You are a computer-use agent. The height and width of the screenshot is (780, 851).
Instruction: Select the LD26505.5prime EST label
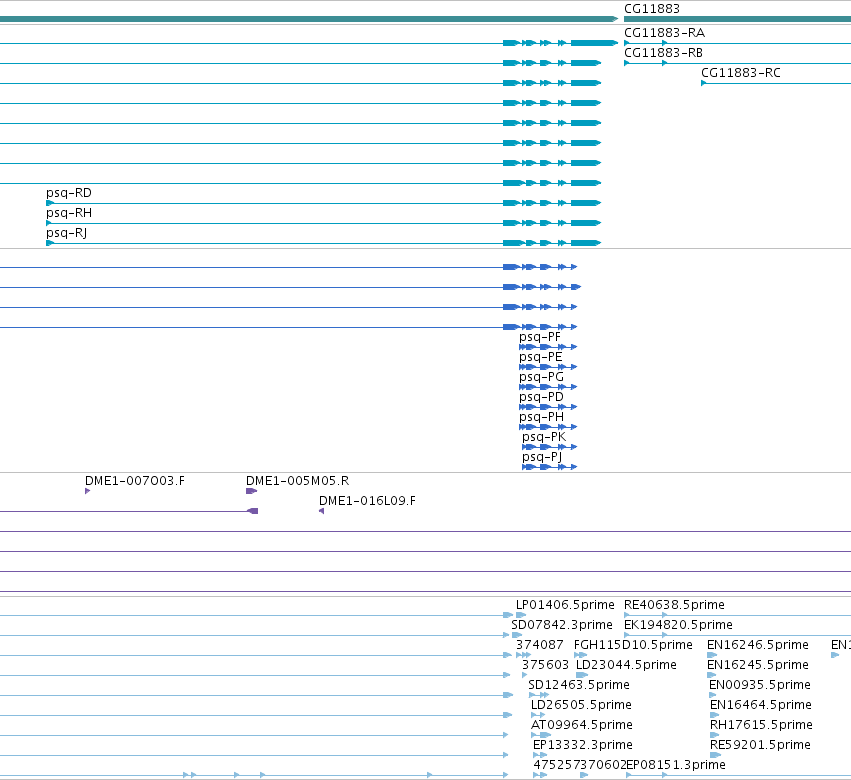[581, 705]
